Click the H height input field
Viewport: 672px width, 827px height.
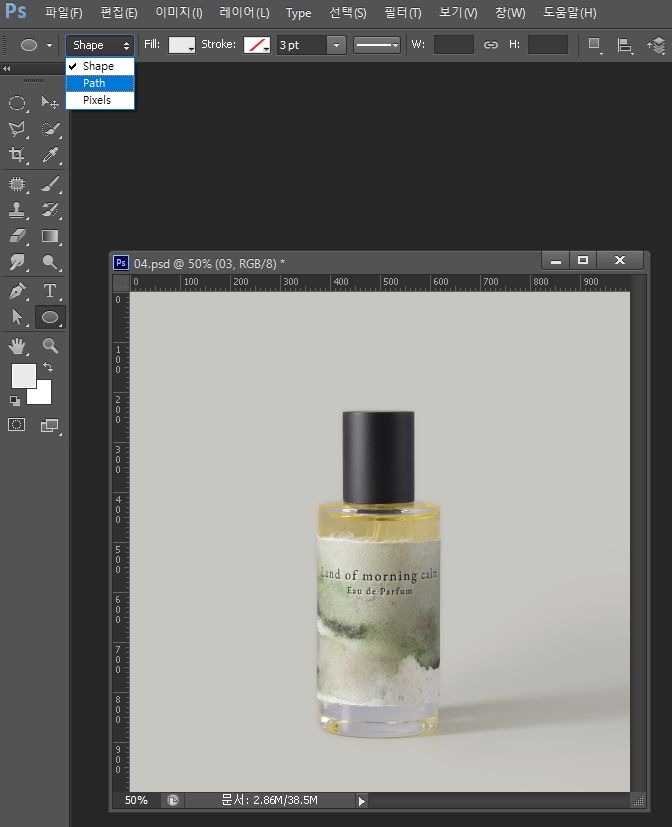pos(548,45)
